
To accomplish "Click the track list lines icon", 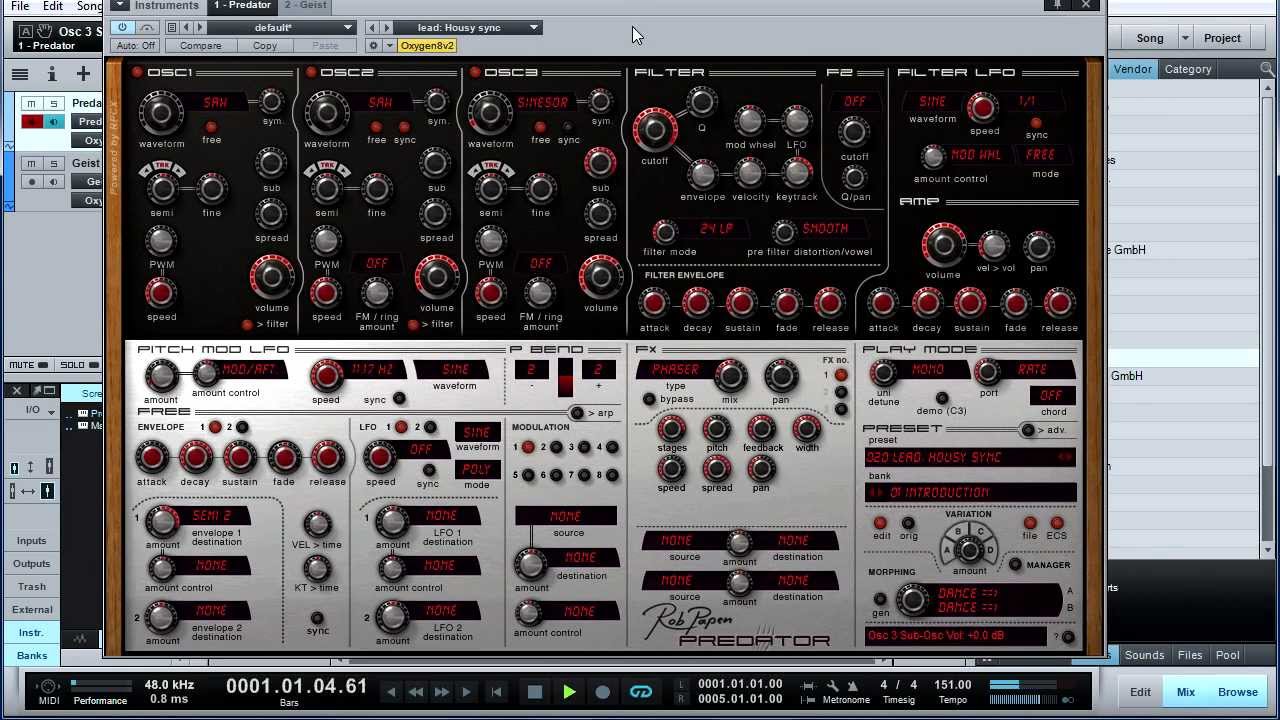I will 19,74.
